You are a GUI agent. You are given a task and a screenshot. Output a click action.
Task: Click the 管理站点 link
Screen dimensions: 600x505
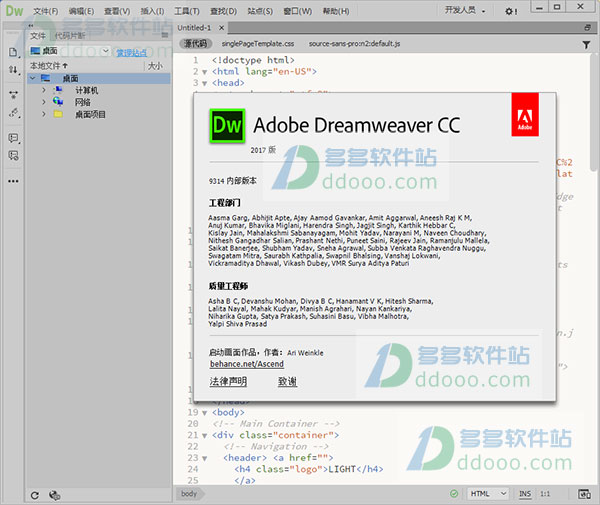tap(131, 53)
